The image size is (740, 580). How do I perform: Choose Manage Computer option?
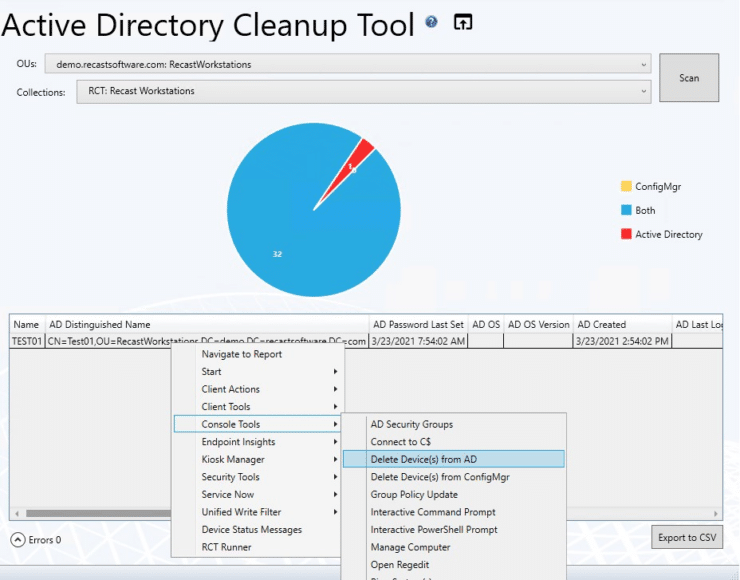[x=454, y=547]
